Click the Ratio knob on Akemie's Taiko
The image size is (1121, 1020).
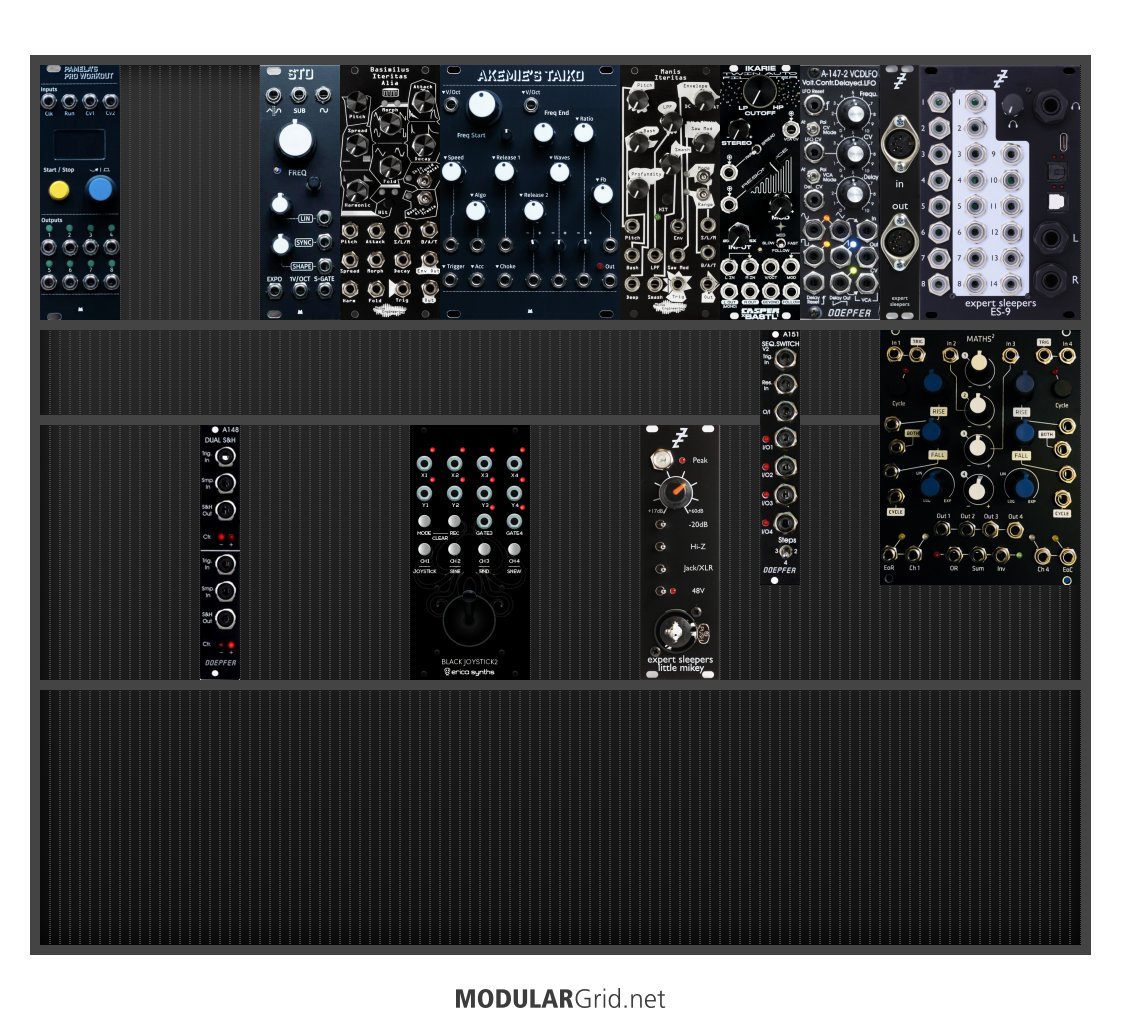(x=583, y=133)
